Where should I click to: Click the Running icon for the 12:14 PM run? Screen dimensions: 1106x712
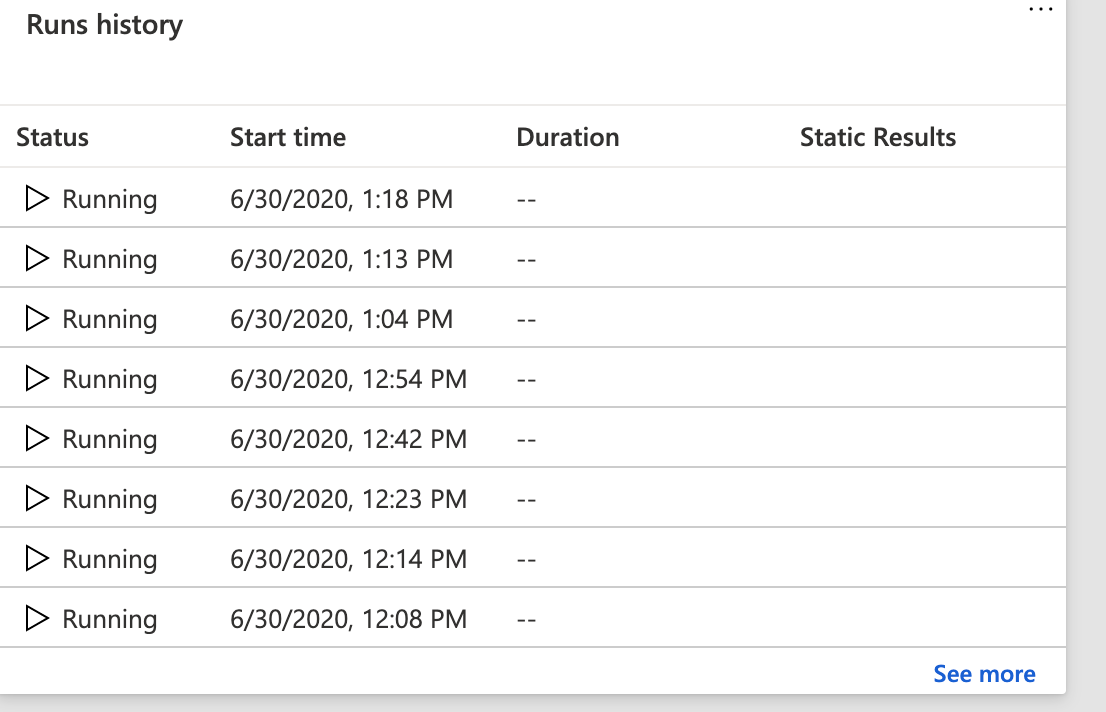37,559
